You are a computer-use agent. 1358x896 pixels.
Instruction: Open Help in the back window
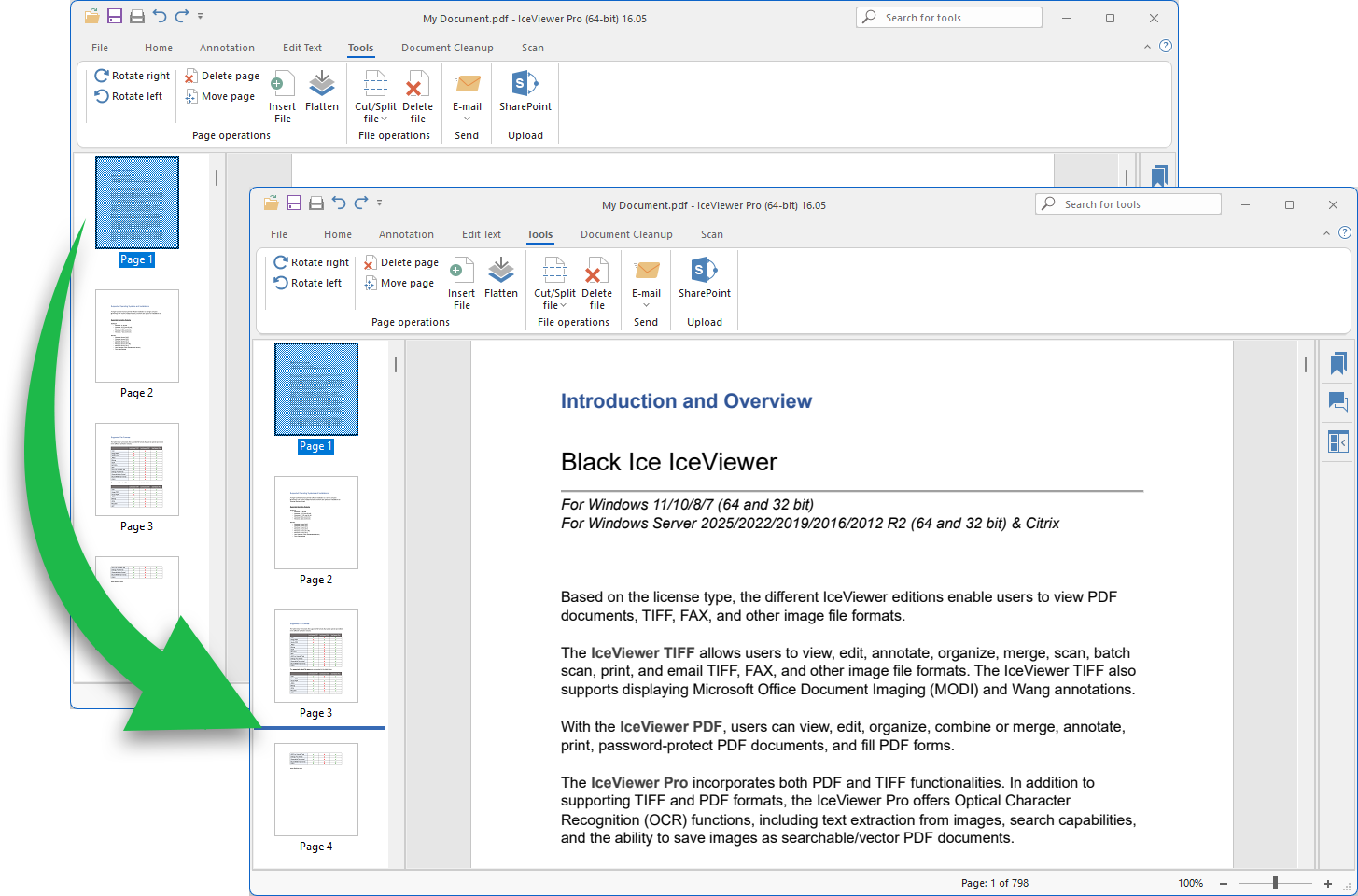coord(1166,46)
